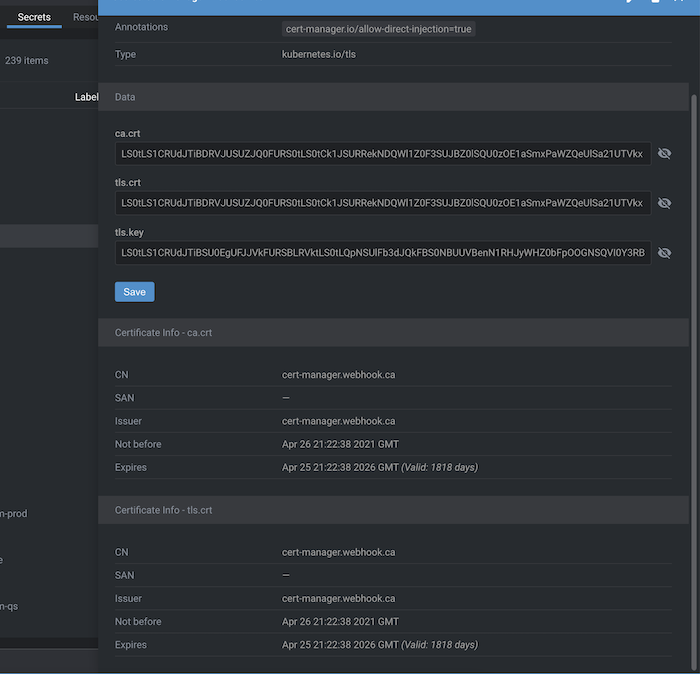Edit the ca.crt data field

coord(383,154)
